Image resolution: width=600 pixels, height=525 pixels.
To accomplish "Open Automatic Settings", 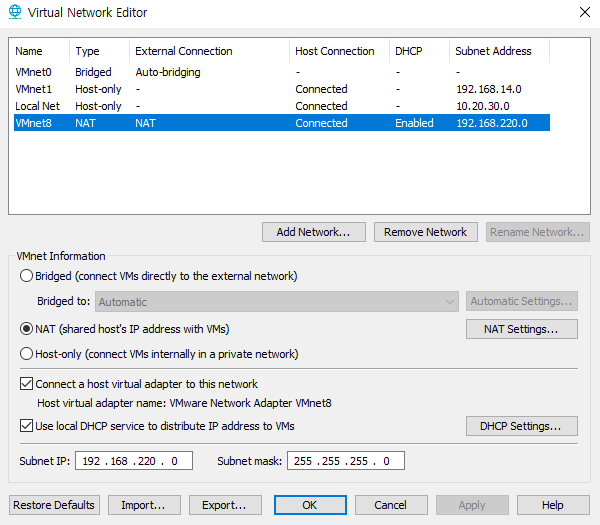I will pyautogui.click(x=522, y=301).
